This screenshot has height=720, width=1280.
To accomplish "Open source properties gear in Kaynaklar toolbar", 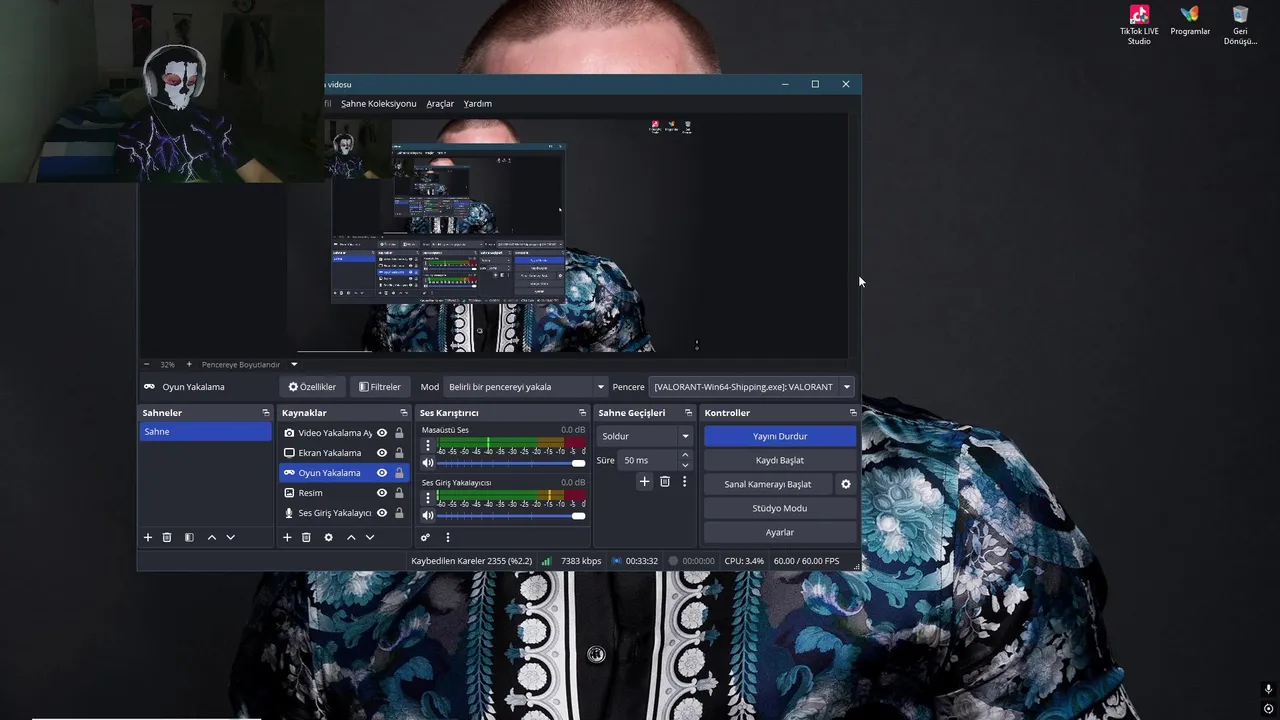I will click(328, 537).
